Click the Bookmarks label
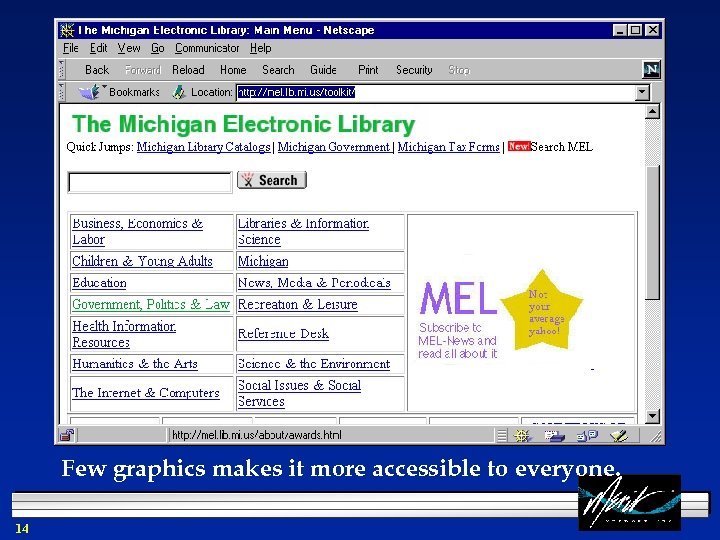Viewport: 720px width, 540px height. [134, 92]
